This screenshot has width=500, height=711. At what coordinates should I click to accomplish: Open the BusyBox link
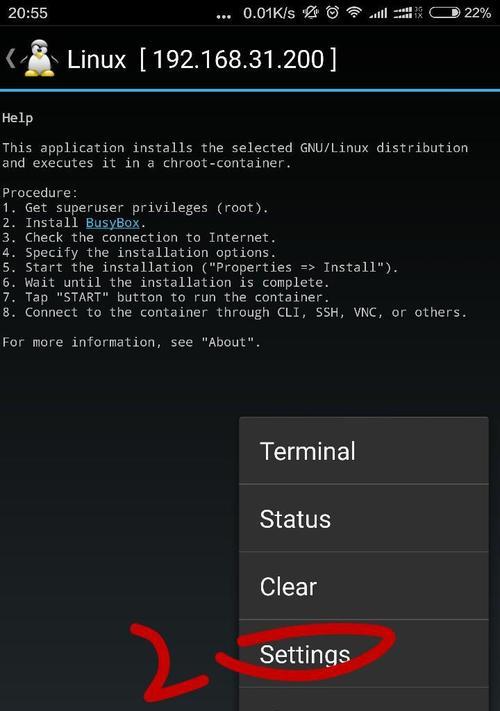(x=112, y=223)
